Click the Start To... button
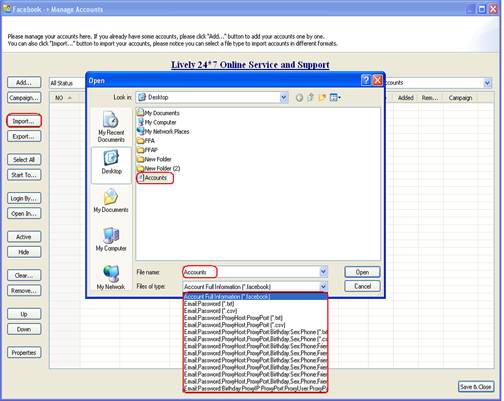This screenshot has height=401, width=504. (24, 175)
